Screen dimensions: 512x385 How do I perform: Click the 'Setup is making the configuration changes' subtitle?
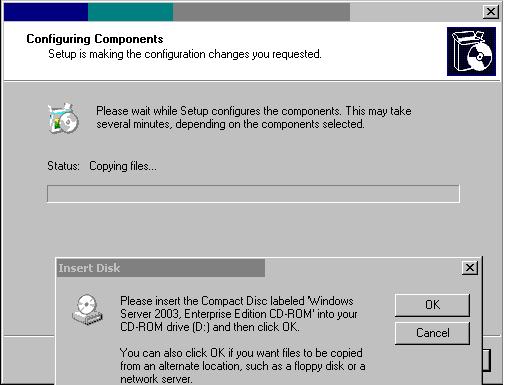click(185, 54)
